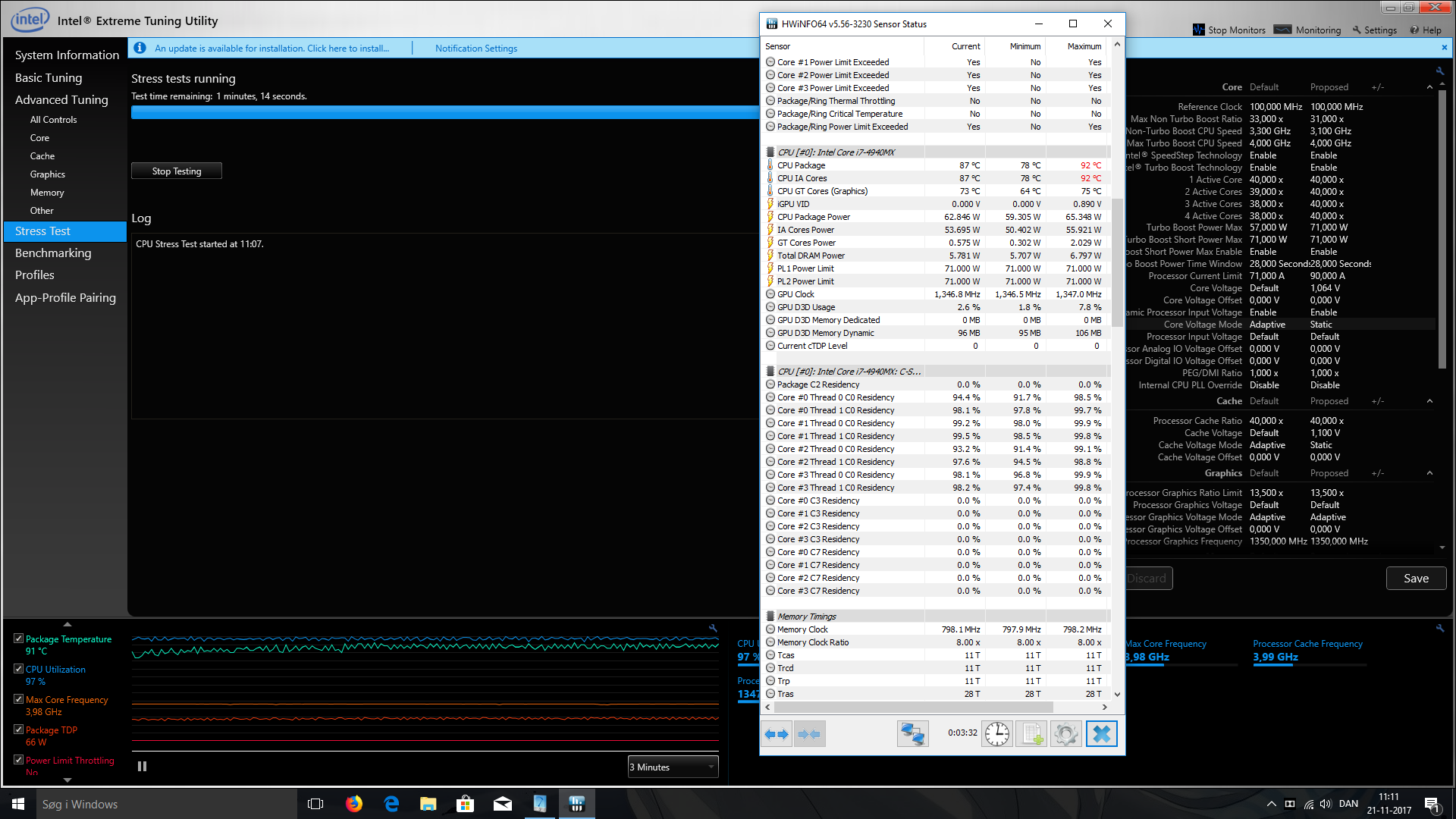This screenshot has height=819, width=1456.
Task: Toggle Package Temperature graph checkbox
Action: tap(18, 639)
